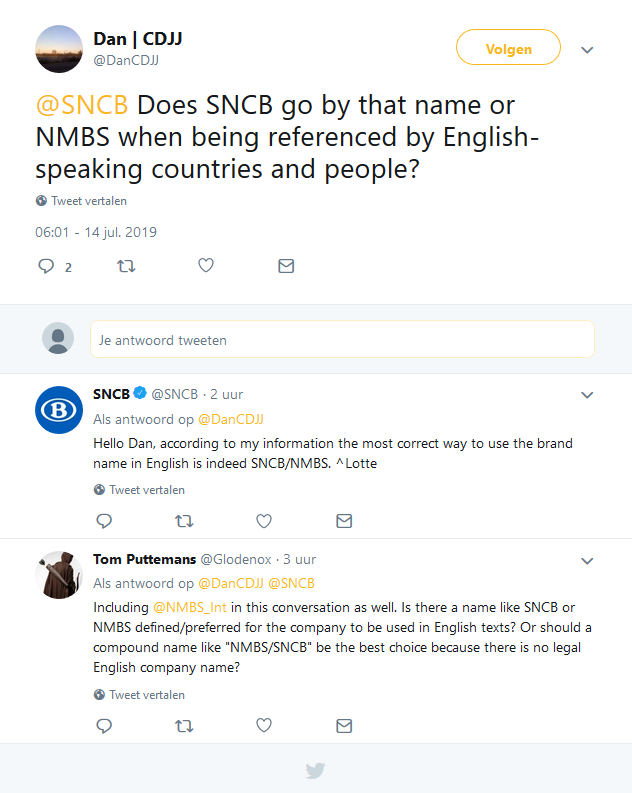This screenshot has height=793, width=632.
Task: Open Tom Puttemans' profile picture
Action: point(59,574)
